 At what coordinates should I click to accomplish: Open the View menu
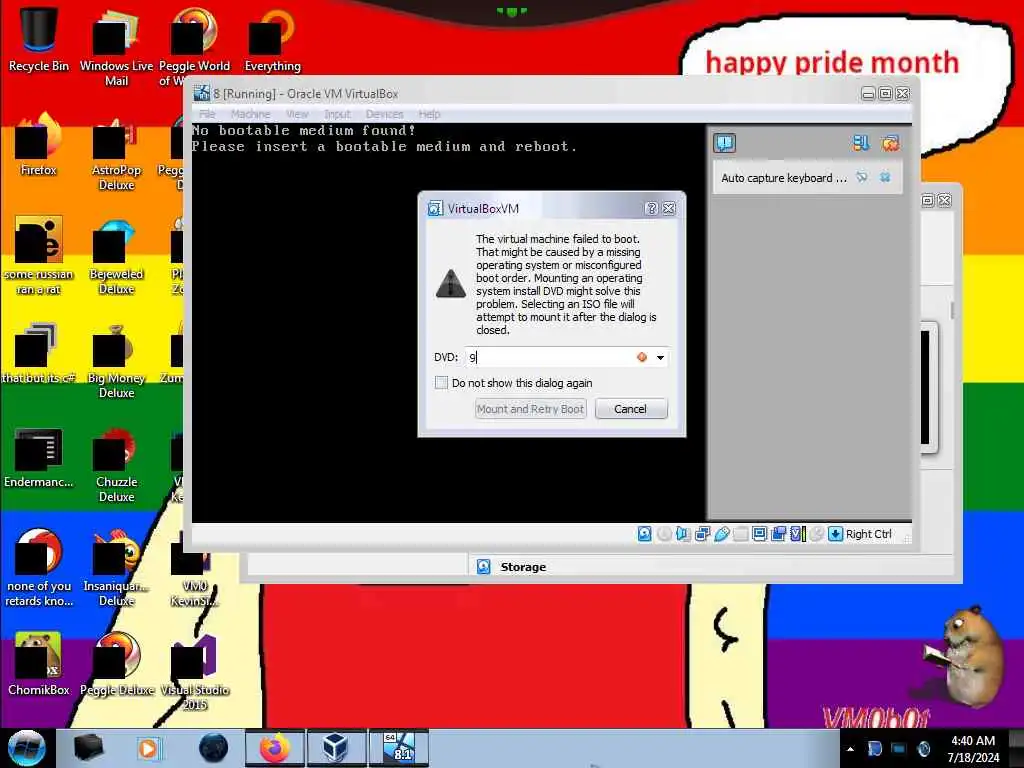click(297, 114)
